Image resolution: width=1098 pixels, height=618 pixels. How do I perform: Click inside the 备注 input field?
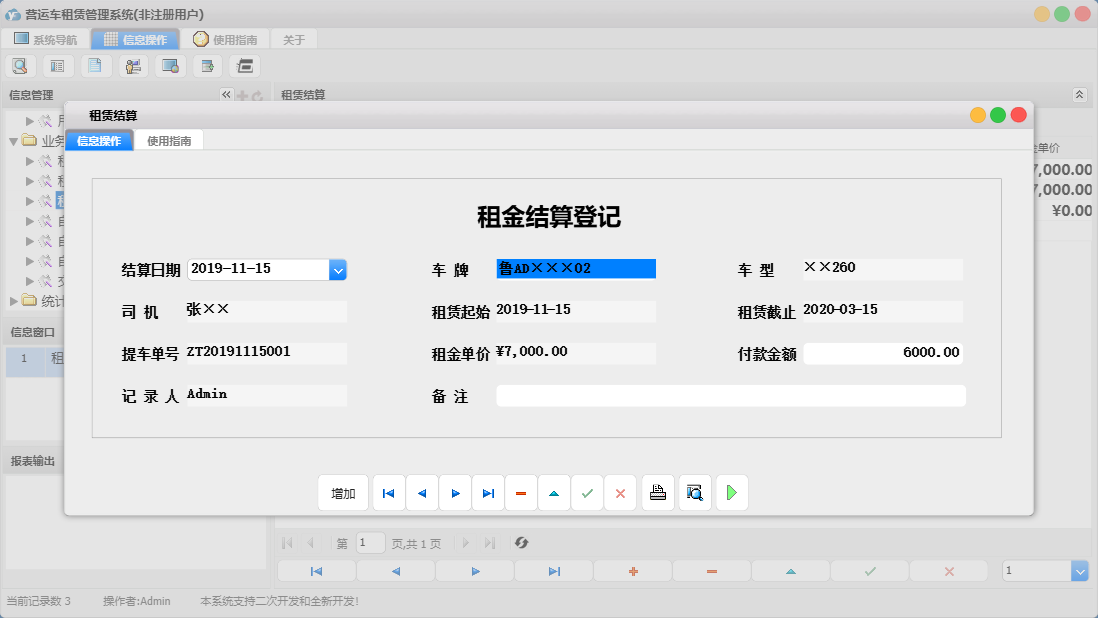[x=730, y=395]
